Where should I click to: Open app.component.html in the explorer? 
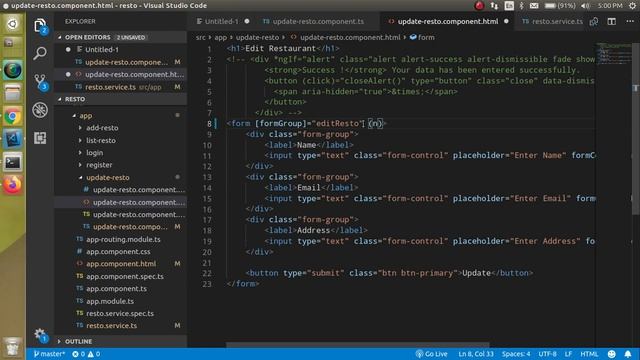pos(121,264)
